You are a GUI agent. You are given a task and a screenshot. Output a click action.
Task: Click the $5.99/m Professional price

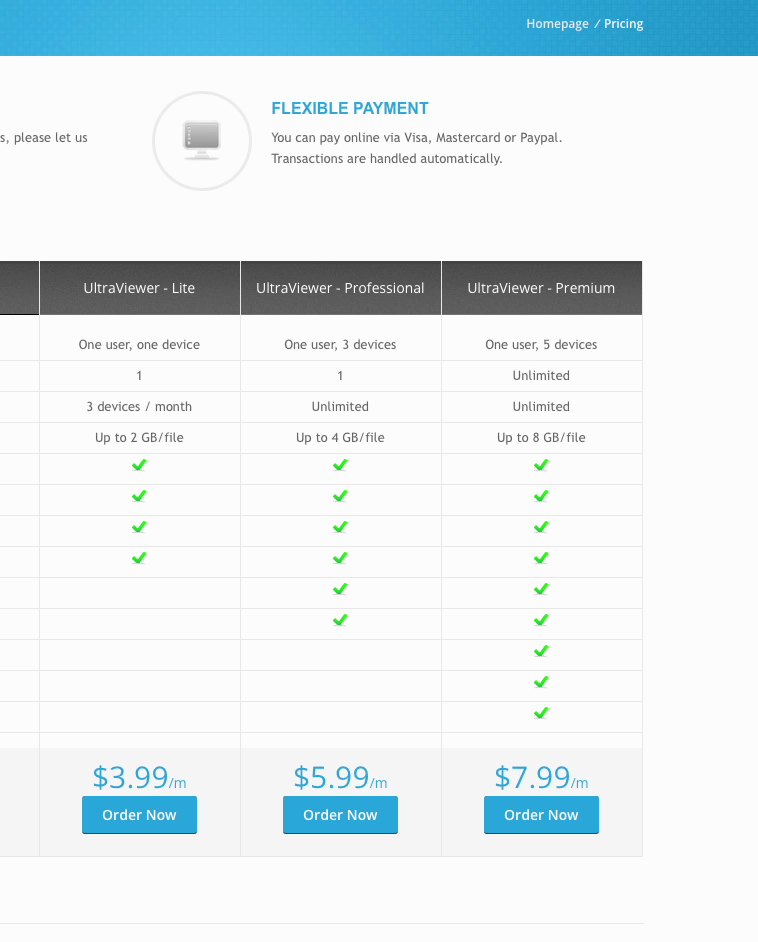(x=340, y=777)
